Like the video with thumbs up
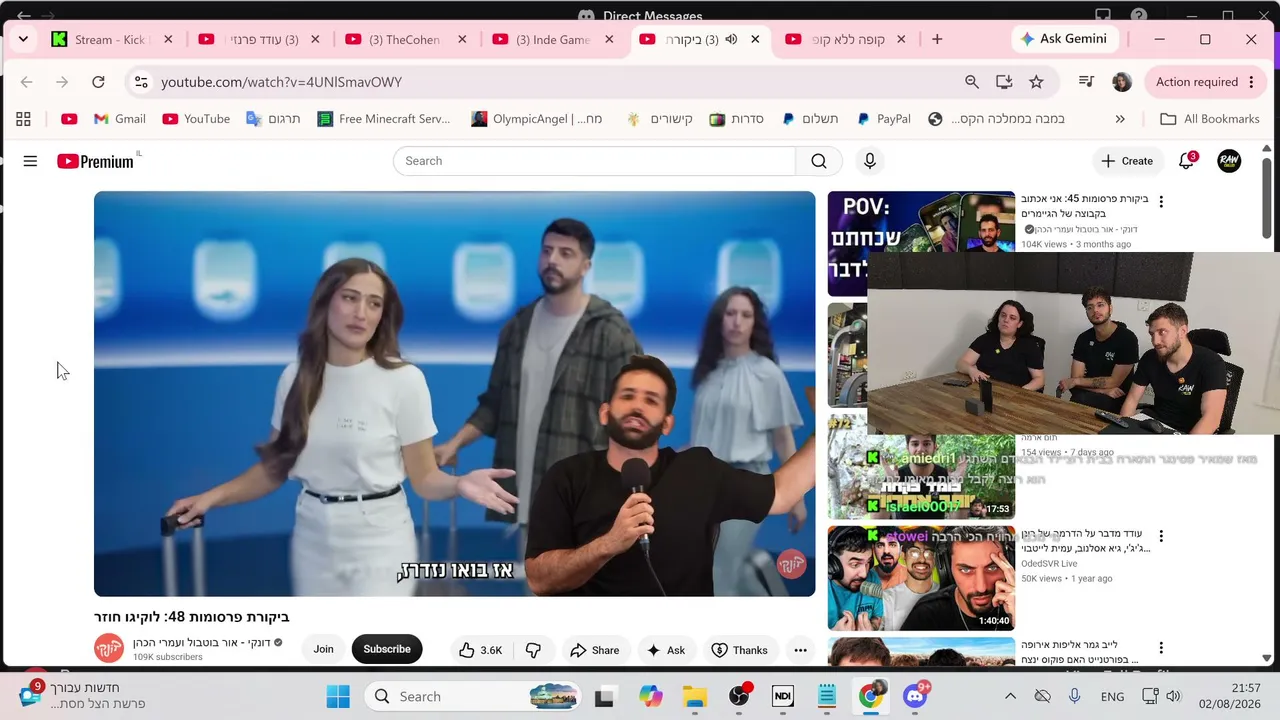The height and width of the screenshot is (720, 1280). [x=480, y=650]
